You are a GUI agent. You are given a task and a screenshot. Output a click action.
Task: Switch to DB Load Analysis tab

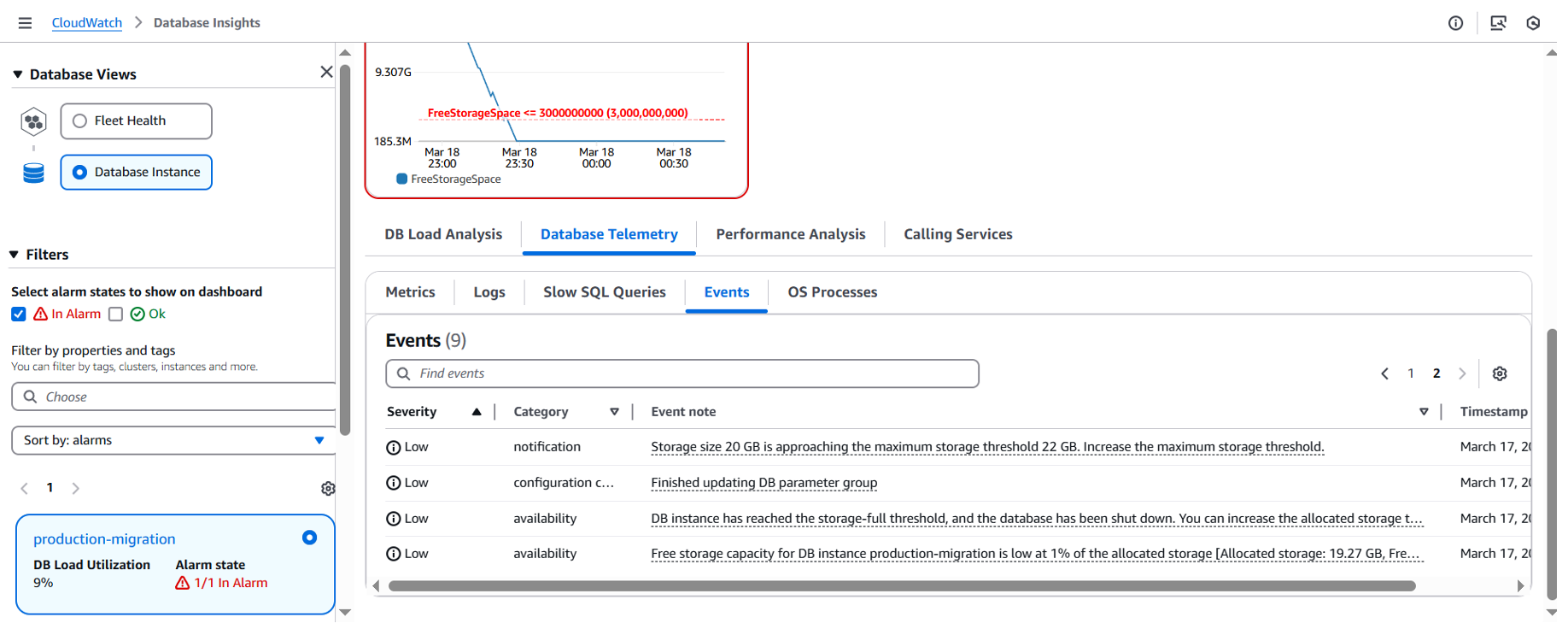[x=443, y=234]
